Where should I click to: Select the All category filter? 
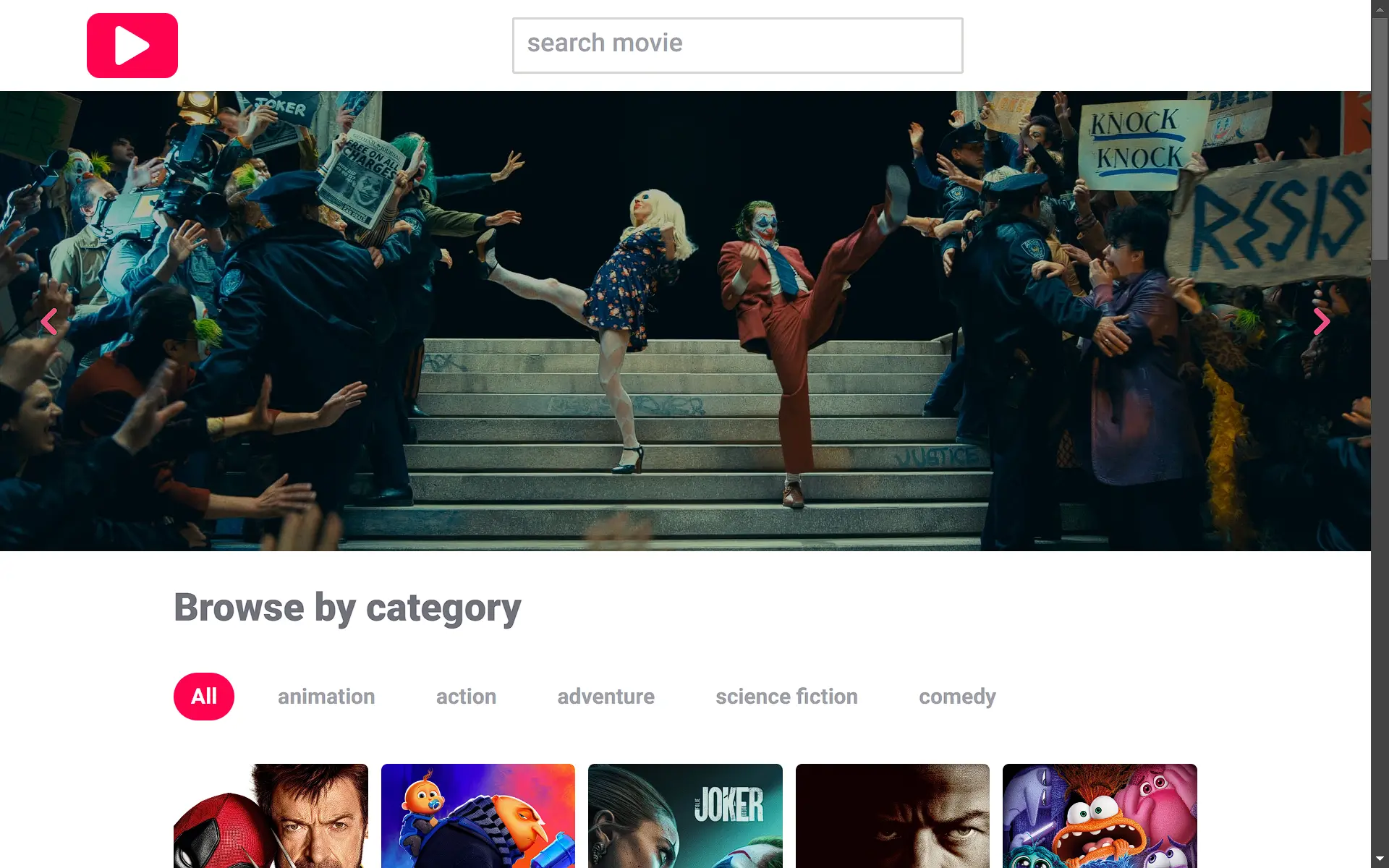tap(203, 697)
